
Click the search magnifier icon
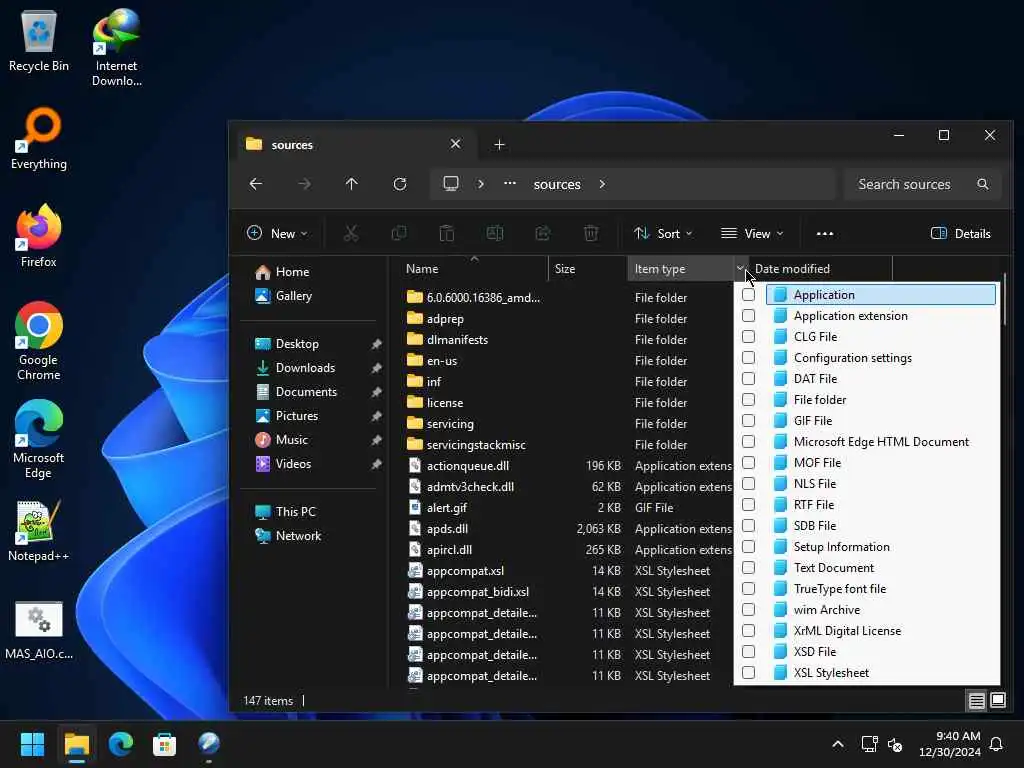point(982,184)
